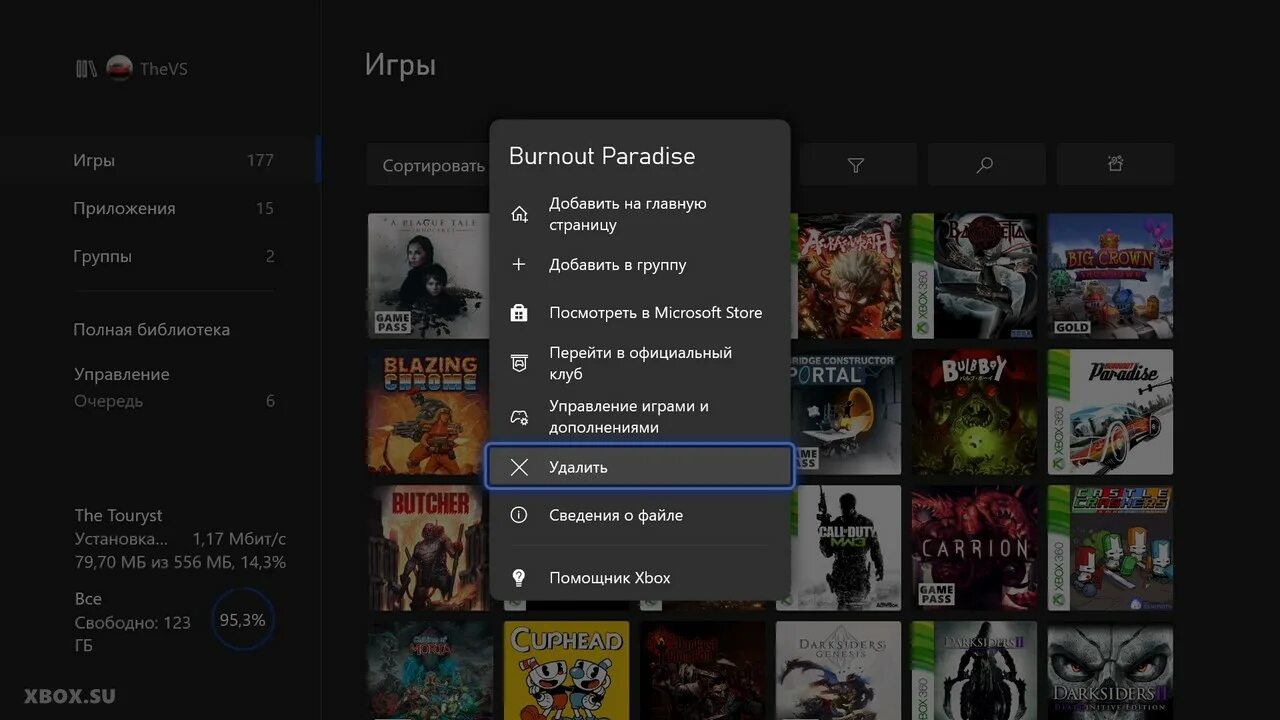Select A Plague Tale game tile

click(x=429, y=275)
